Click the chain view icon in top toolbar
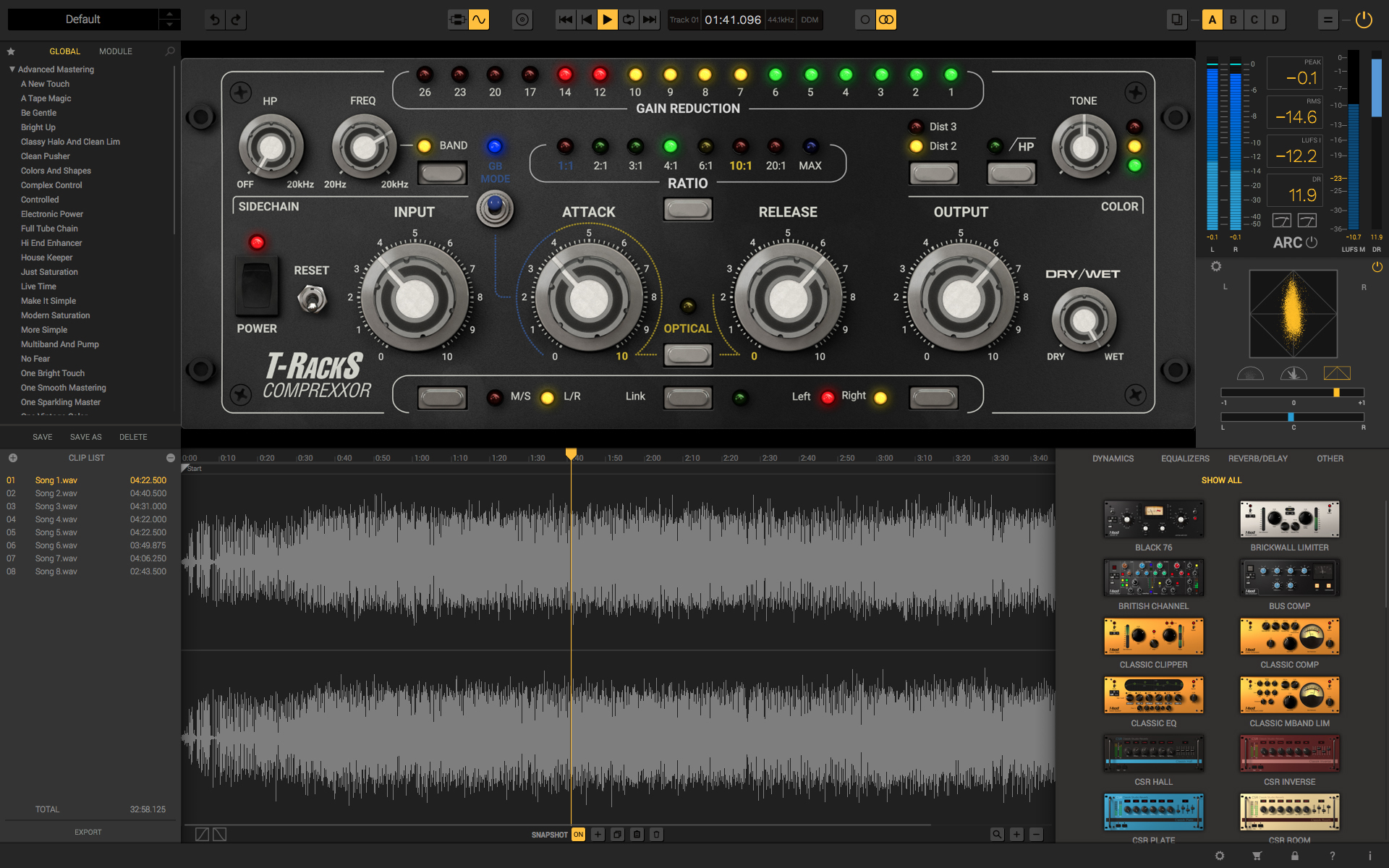1389x868 pixels. click(x=458, y=20)
